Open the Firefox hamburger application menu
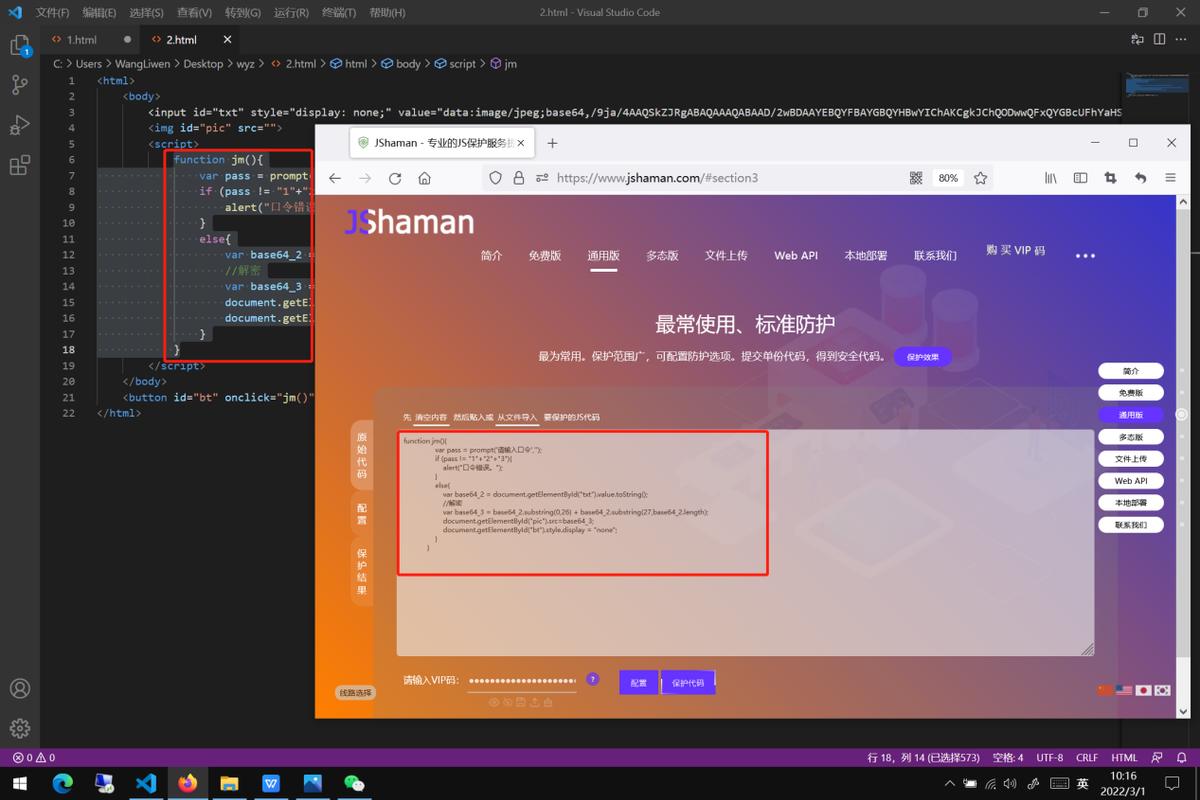Viewport: 1200px width, 800px height. tap(1170, 177)
